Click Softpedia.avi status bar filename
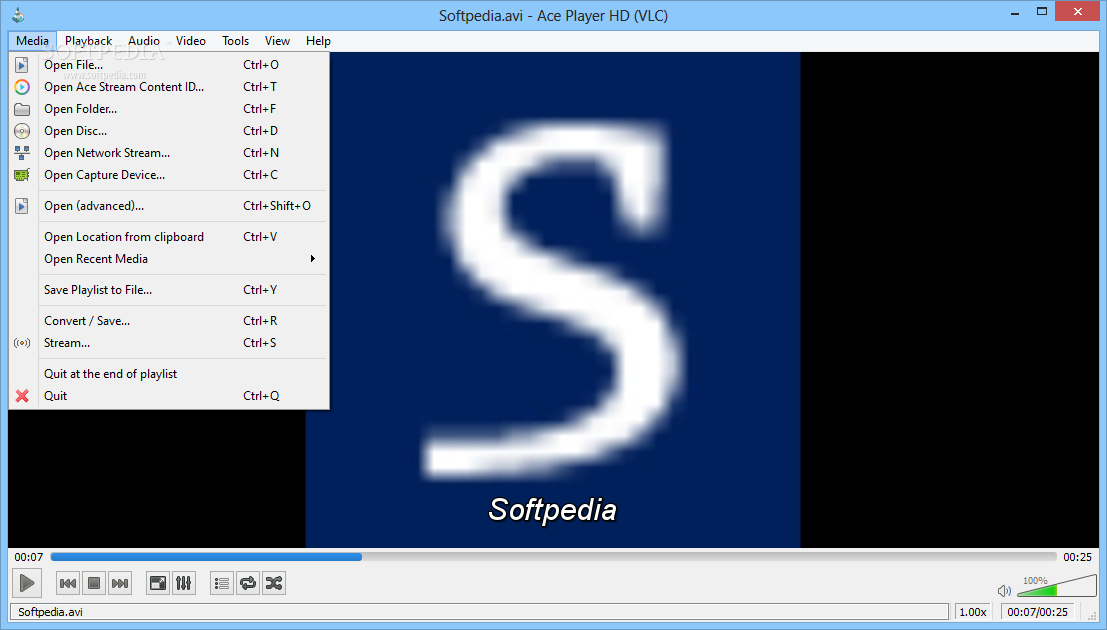 (x=50, y=612)
